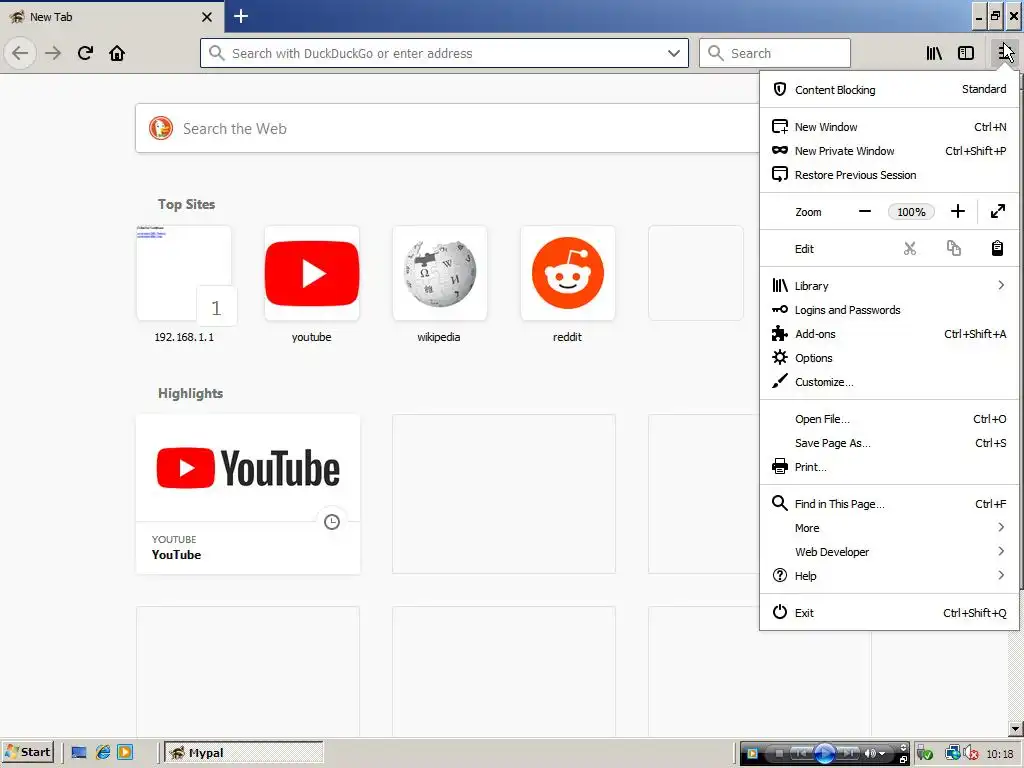Click the Copy icon in Edit row
This screenshot has width=1024, height=768.
[953, 248]
